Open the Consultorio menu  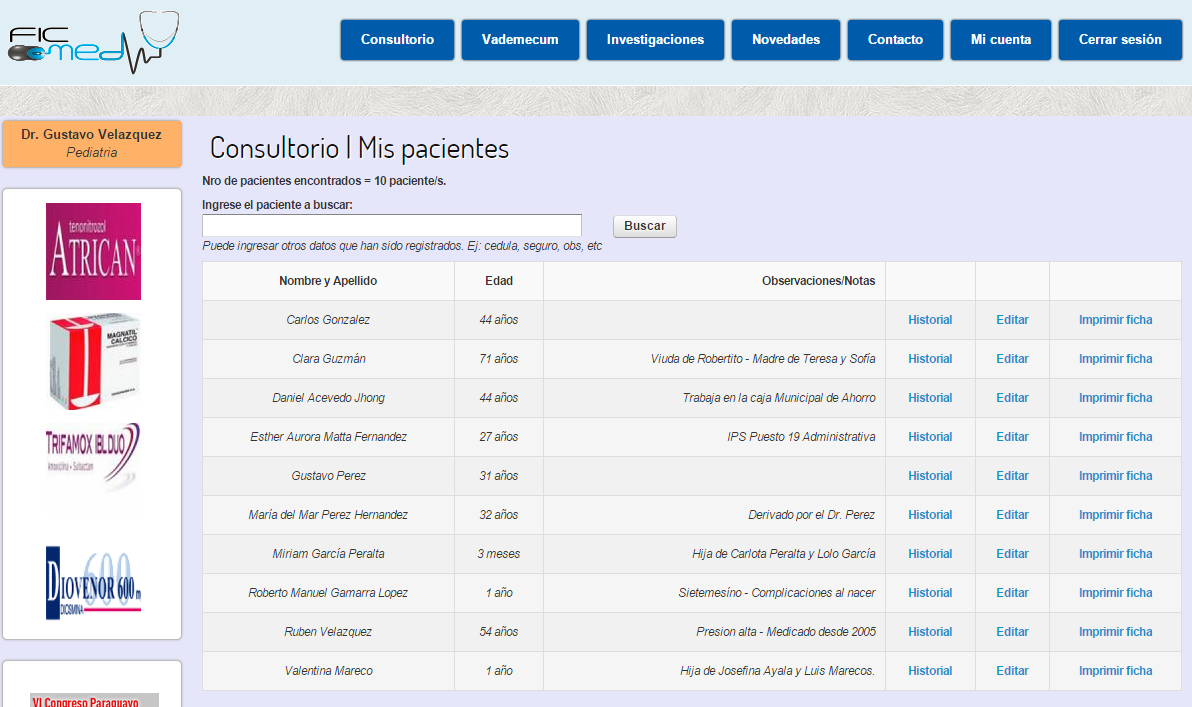click(x=396, y=40)
